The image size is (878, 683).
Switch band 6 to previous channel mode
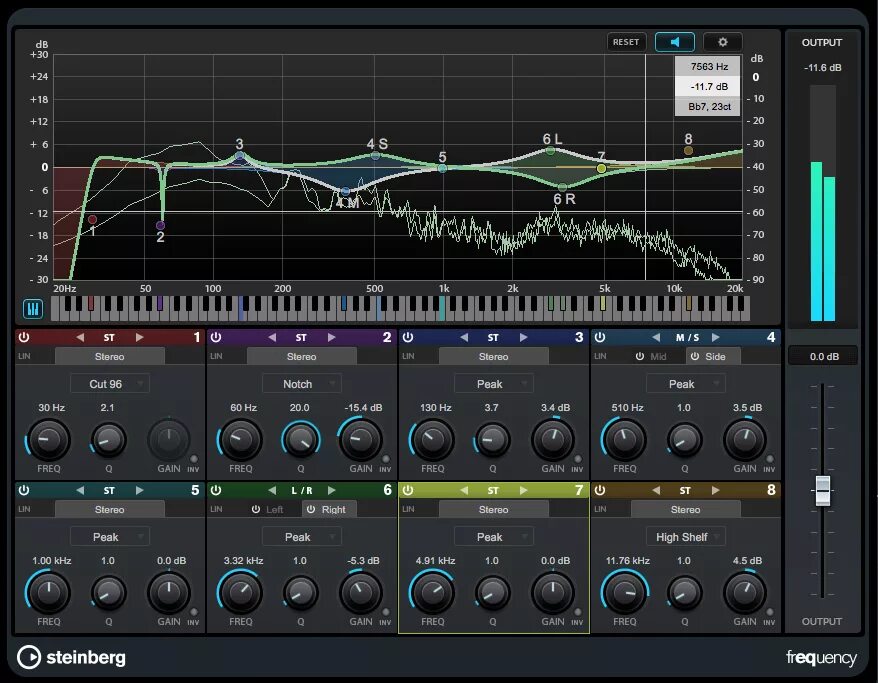[x=272, y=490]
